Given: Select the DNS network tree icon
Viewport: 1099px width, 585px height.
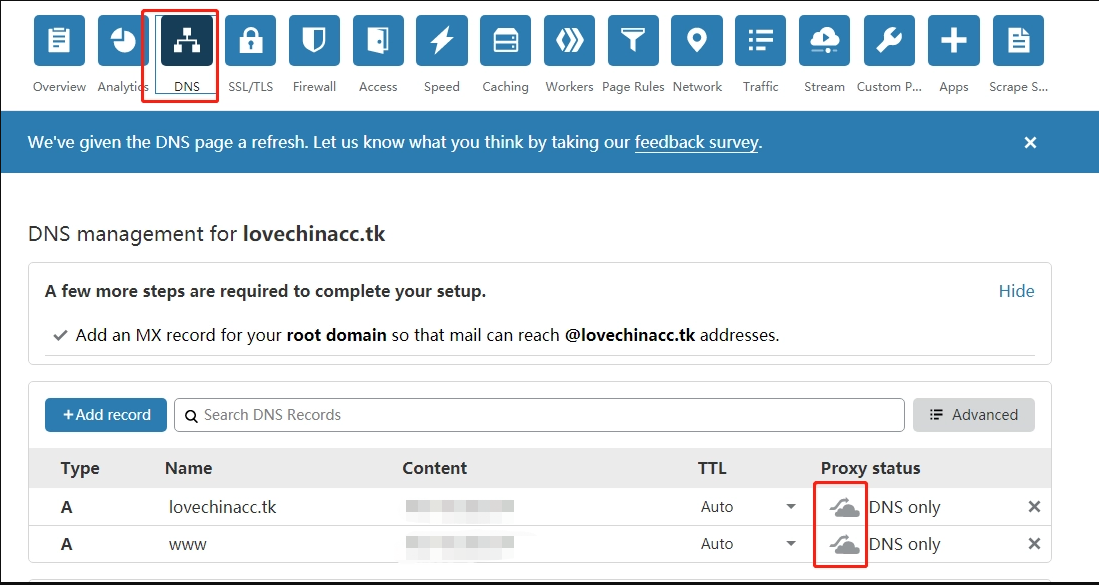Looking at the screenshot, I should tap(187, 41).
